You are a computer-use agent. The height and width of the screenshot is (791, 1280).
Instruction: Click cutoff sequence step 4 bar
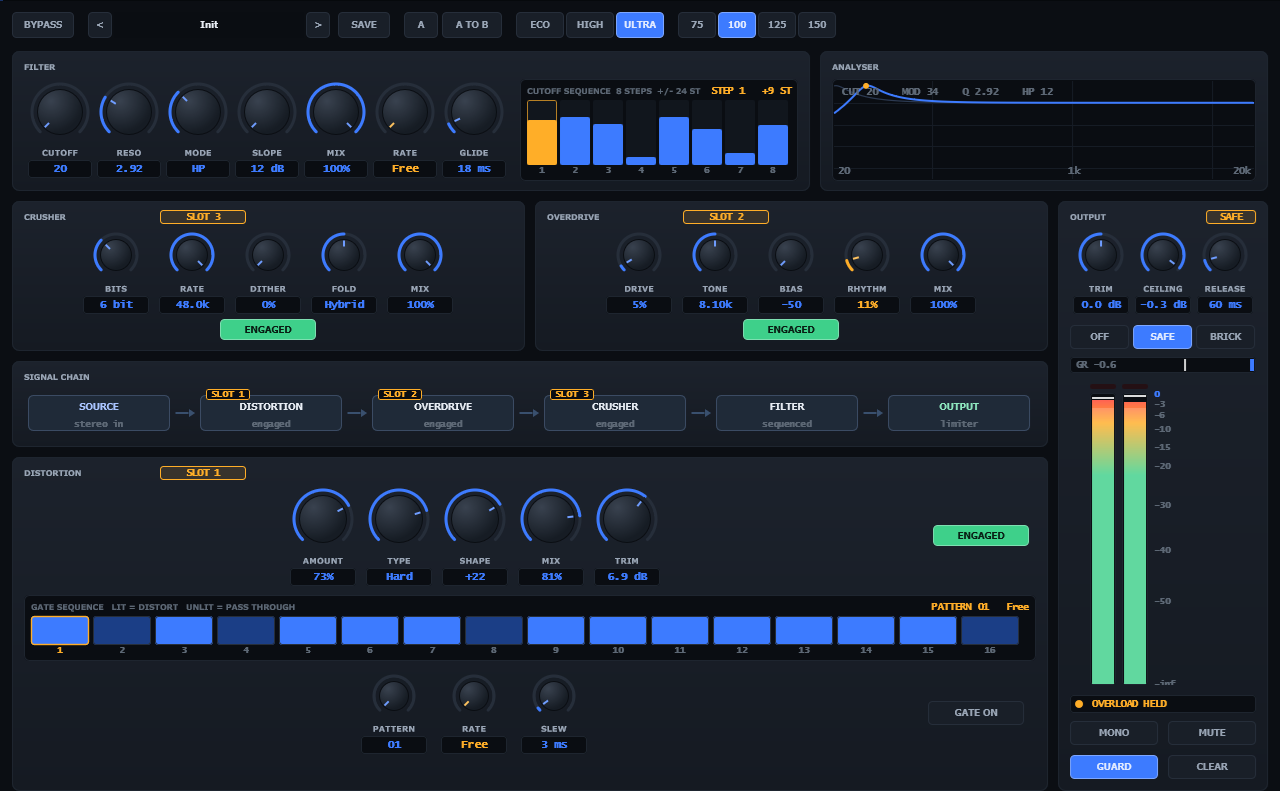(641, 132)
